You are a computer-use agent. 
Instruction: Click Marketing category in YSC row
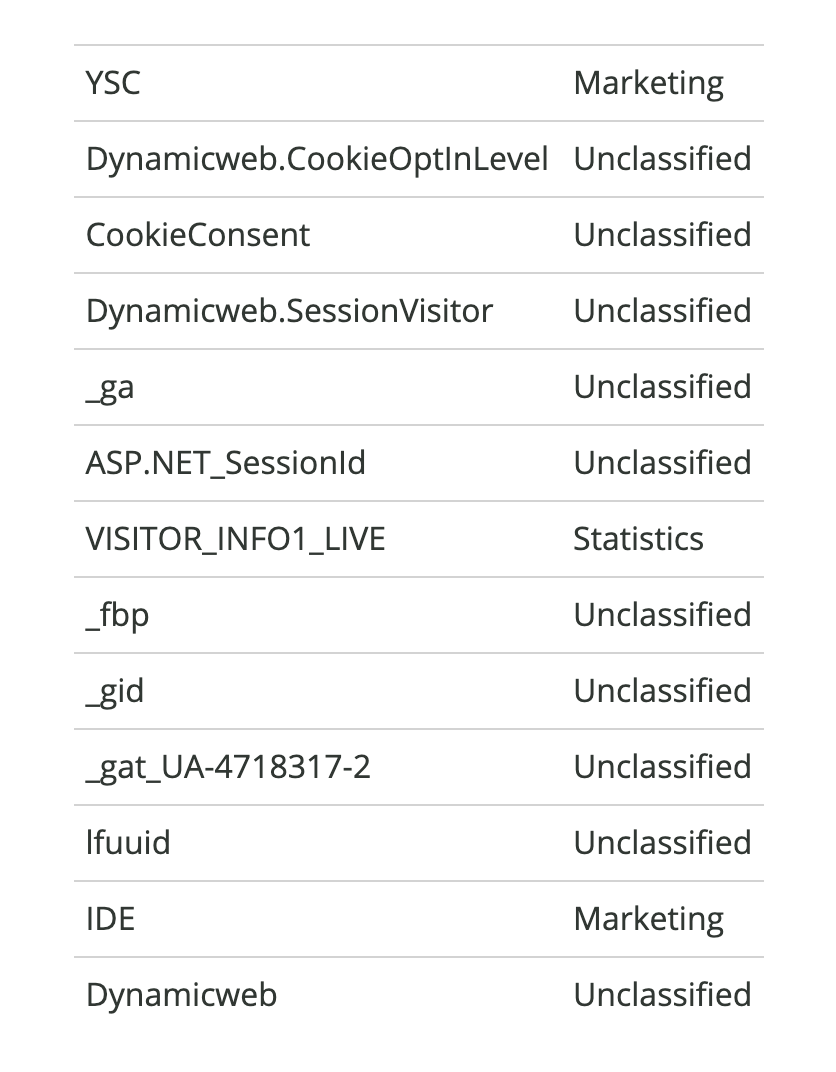[648, 84]
